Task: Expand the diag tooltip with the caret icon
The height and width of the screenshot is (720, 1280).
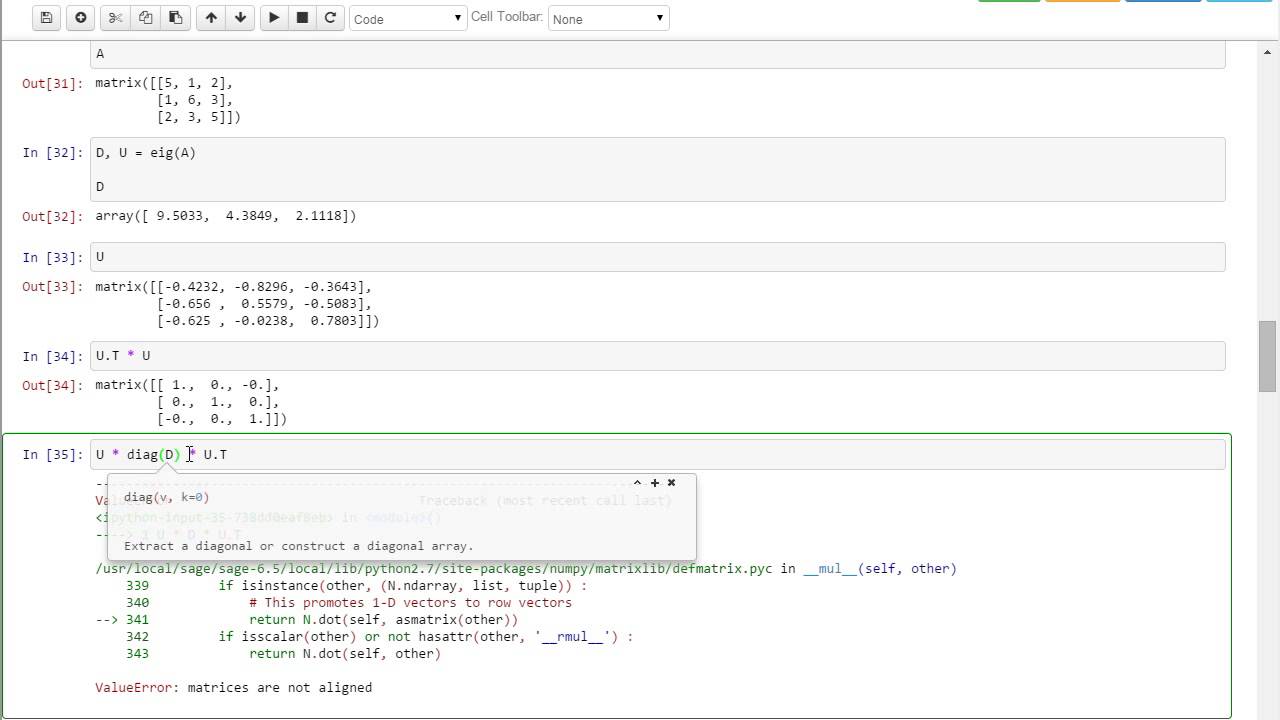Action: (x=637, y=483)
